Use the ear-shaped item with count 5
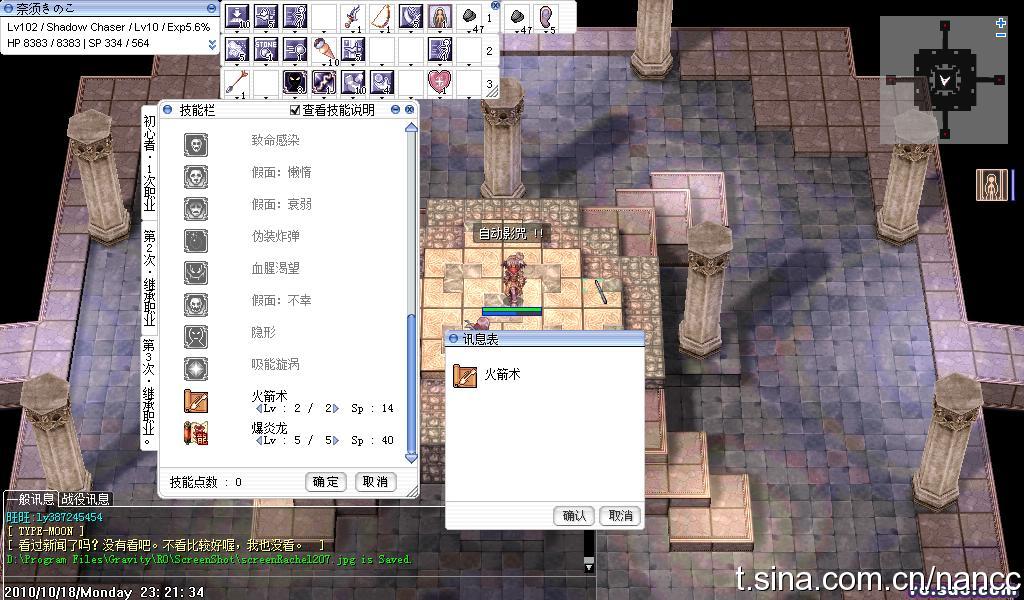Viewport: 1024px width, 600px height. click(545, 18)
